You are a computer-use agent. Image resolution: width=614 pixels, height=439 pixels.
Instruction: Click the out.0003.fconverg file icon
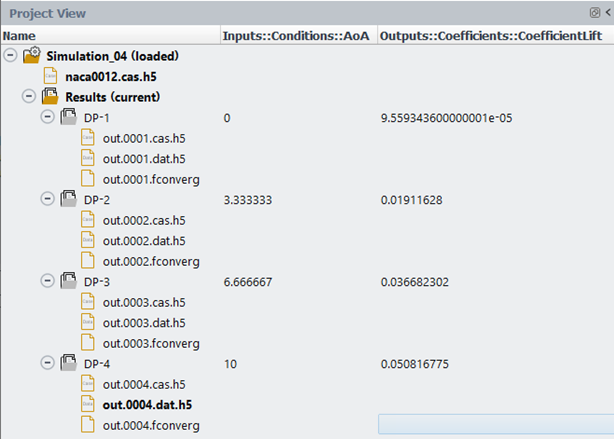click(x=88, y=342)
